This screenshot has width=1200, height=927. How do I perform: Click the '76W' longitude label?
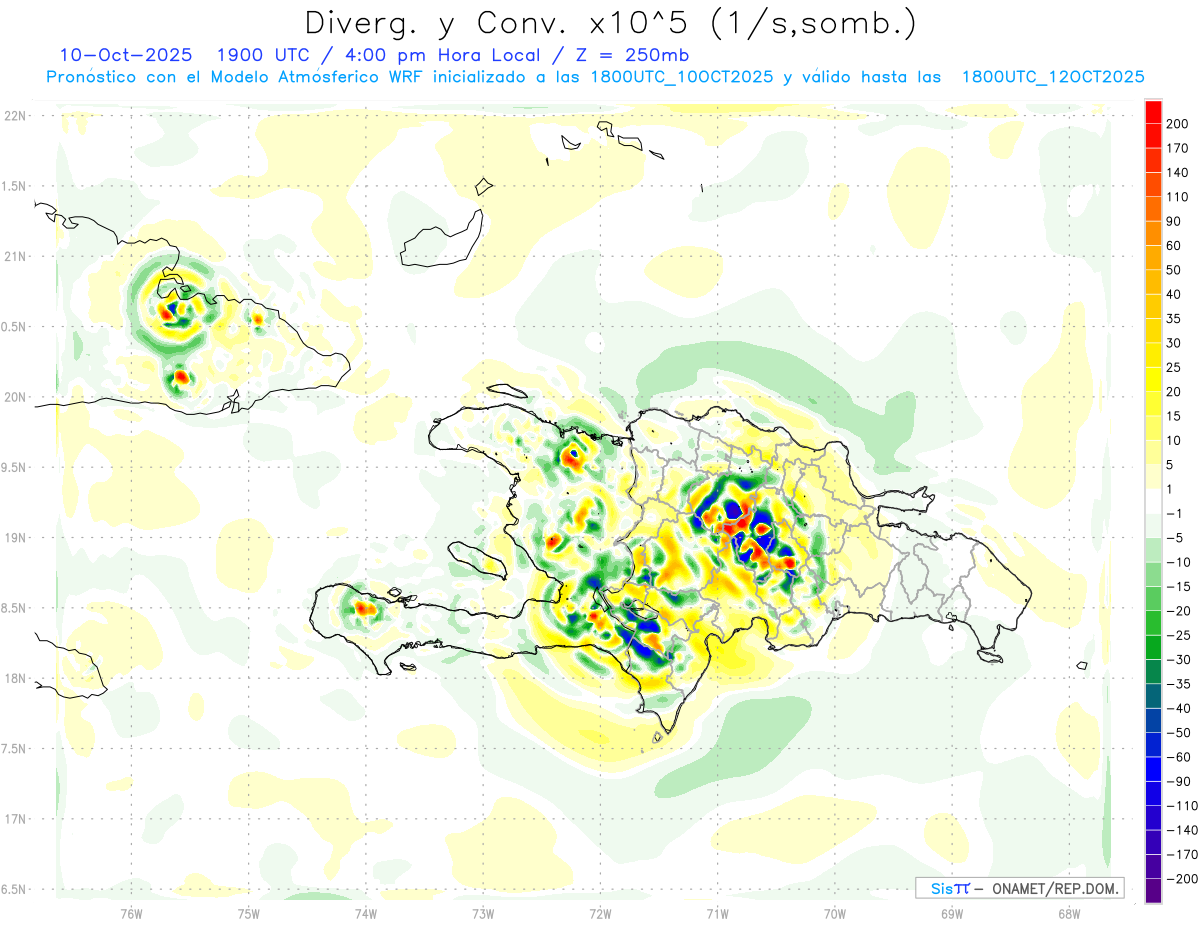(131, 913)
